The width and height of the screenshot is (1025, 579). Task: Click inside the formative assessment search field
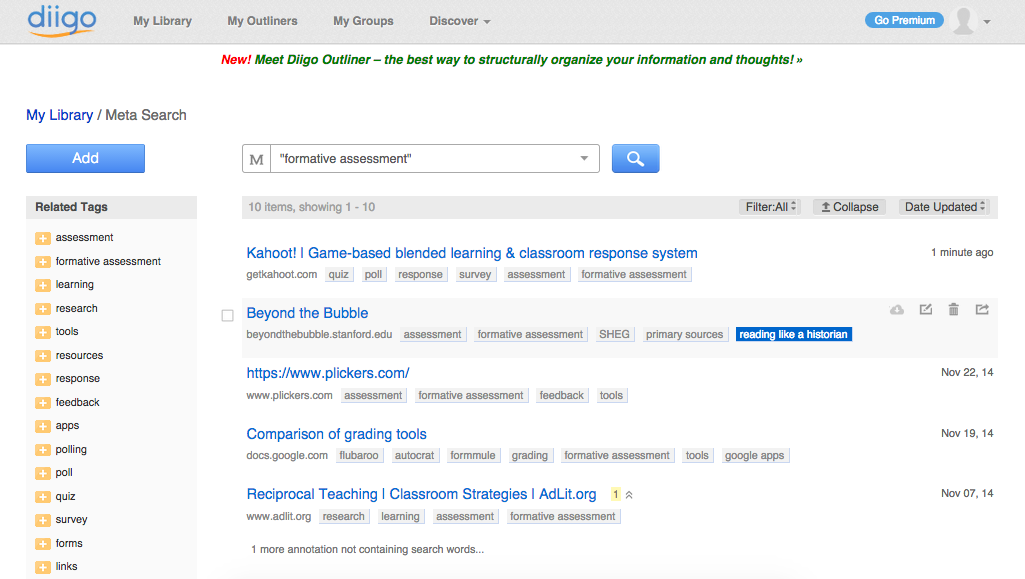click(420, 159)
